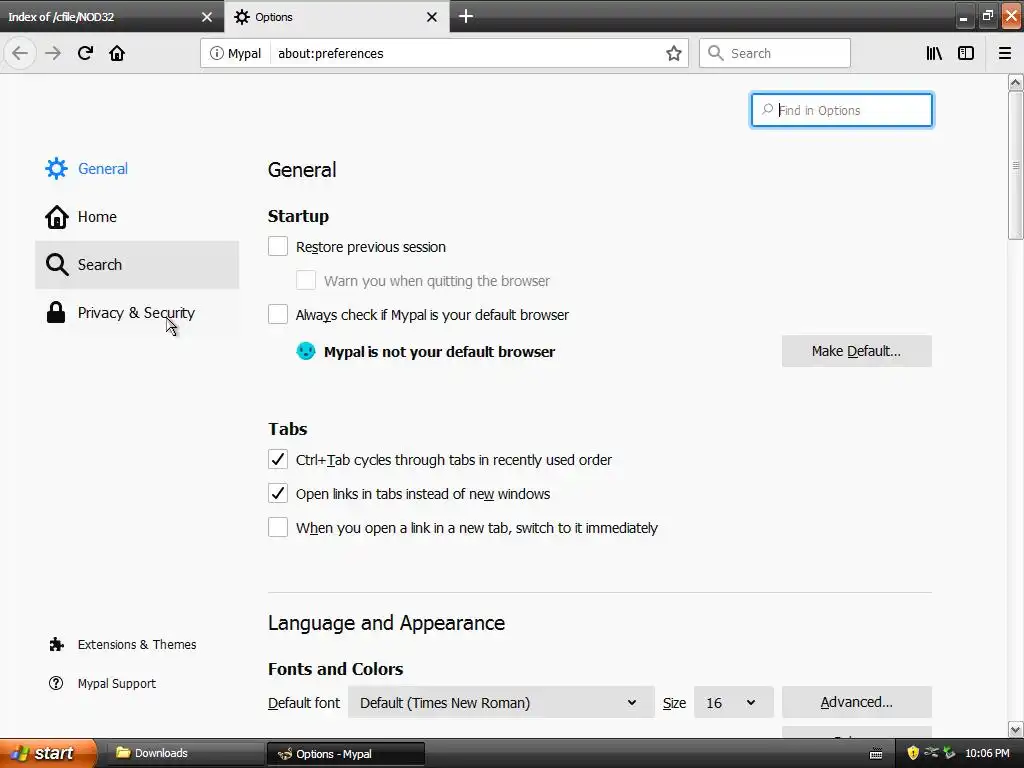The width and height of the screenshot is (1024, 768).
Task: Click the Extensions & Themes puzzle icon
Action: [56, 645]
